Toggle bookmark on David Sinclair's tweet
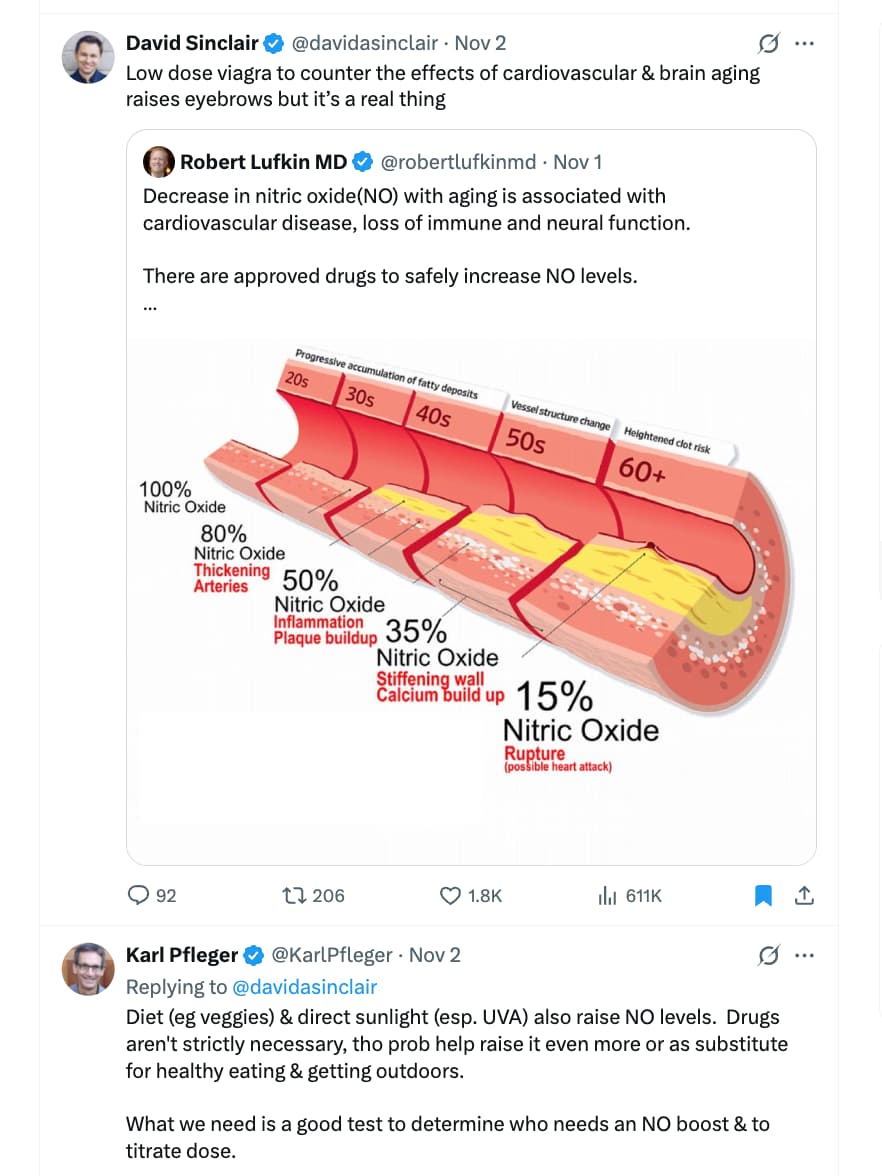882x1176 pixels. [x=763, y=895]
